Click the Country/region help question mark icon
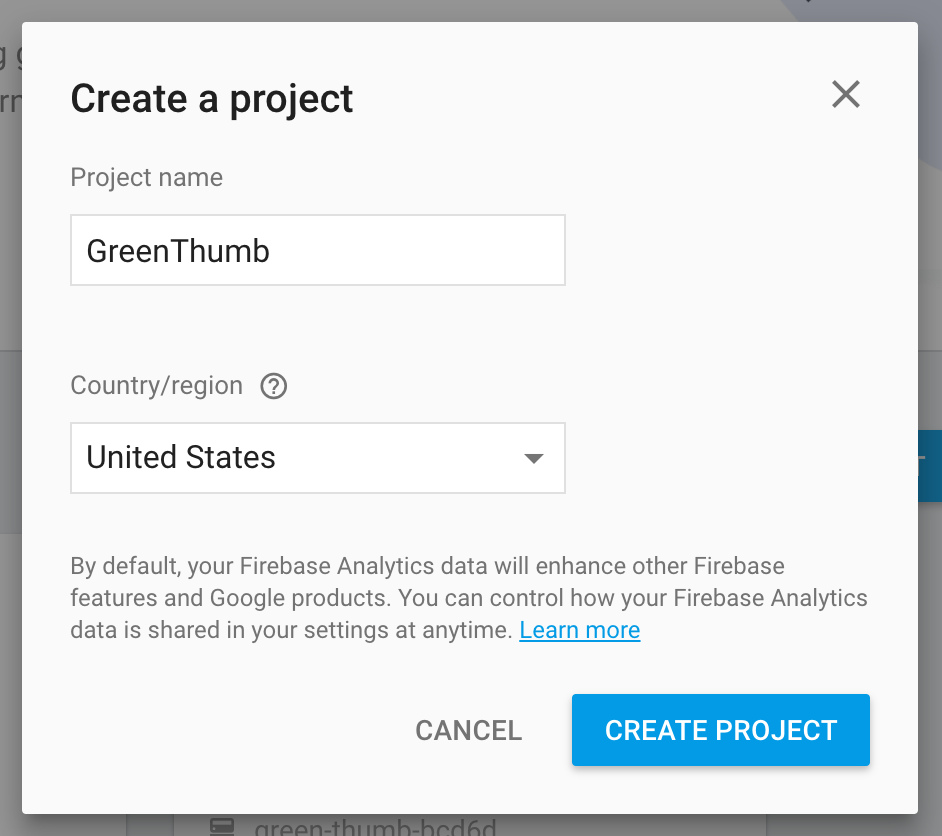Screen dimensions: 942x836 (x=273, y=386)
